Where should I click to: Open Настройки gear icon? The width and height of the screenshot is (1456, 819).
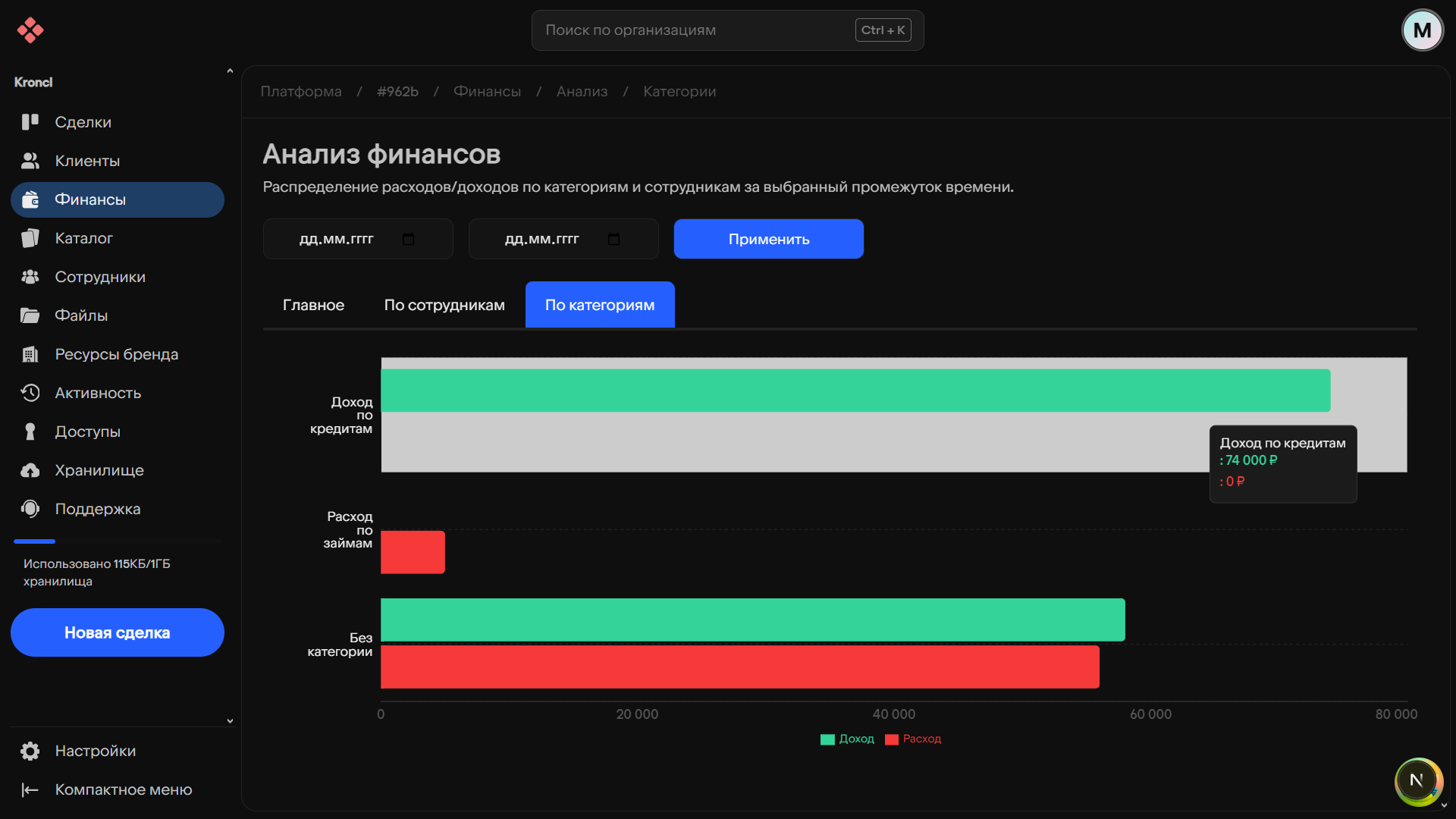(30, 751)
